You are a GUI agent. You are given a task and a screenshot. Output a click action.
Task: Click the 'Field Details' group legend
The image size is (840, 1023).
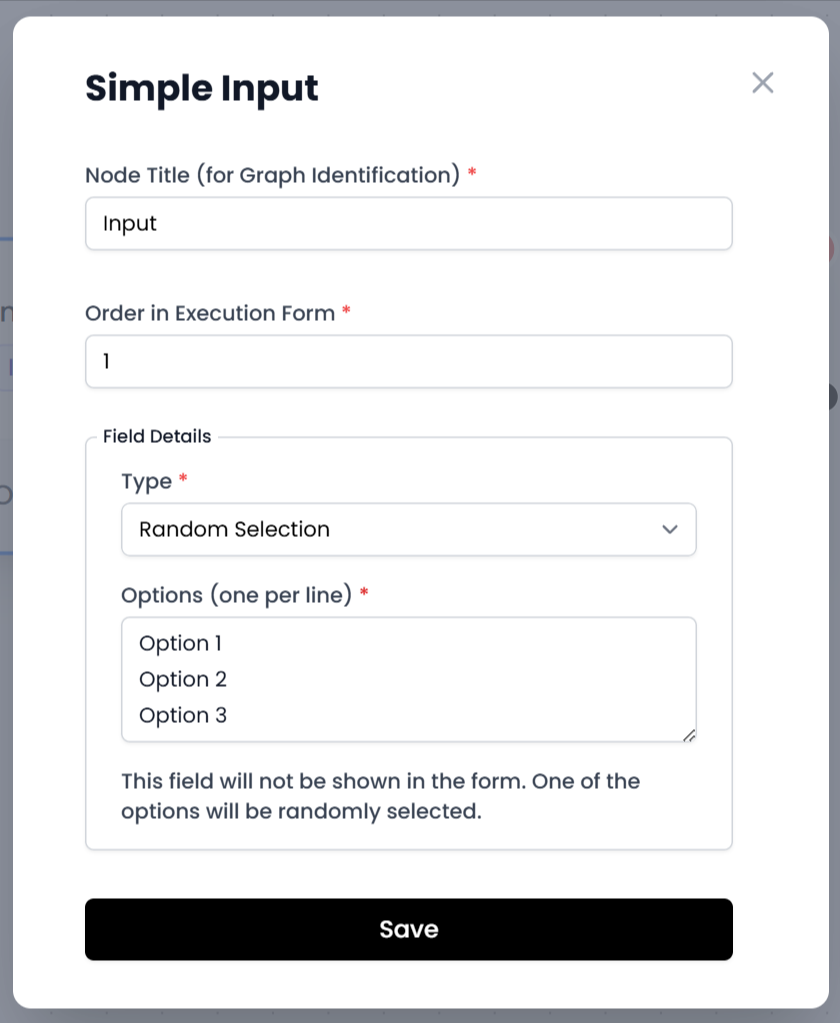(x=157, y=436)
